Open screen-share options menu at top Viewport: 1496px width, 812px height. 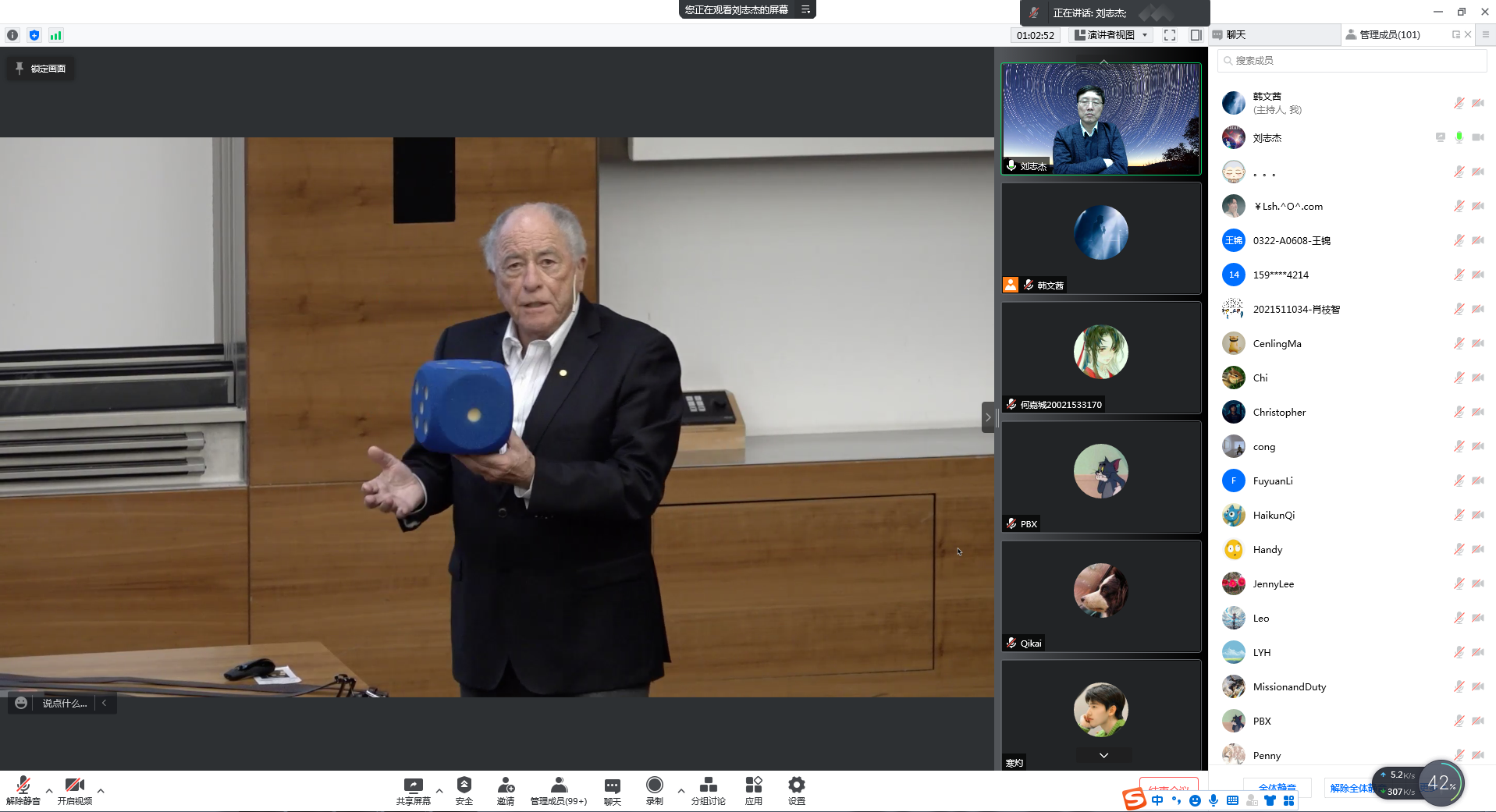805,9
